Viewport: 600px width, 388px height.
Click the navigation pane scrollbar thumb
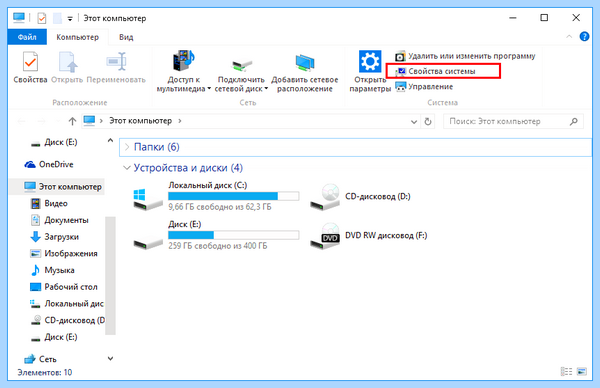pos(110,276)
